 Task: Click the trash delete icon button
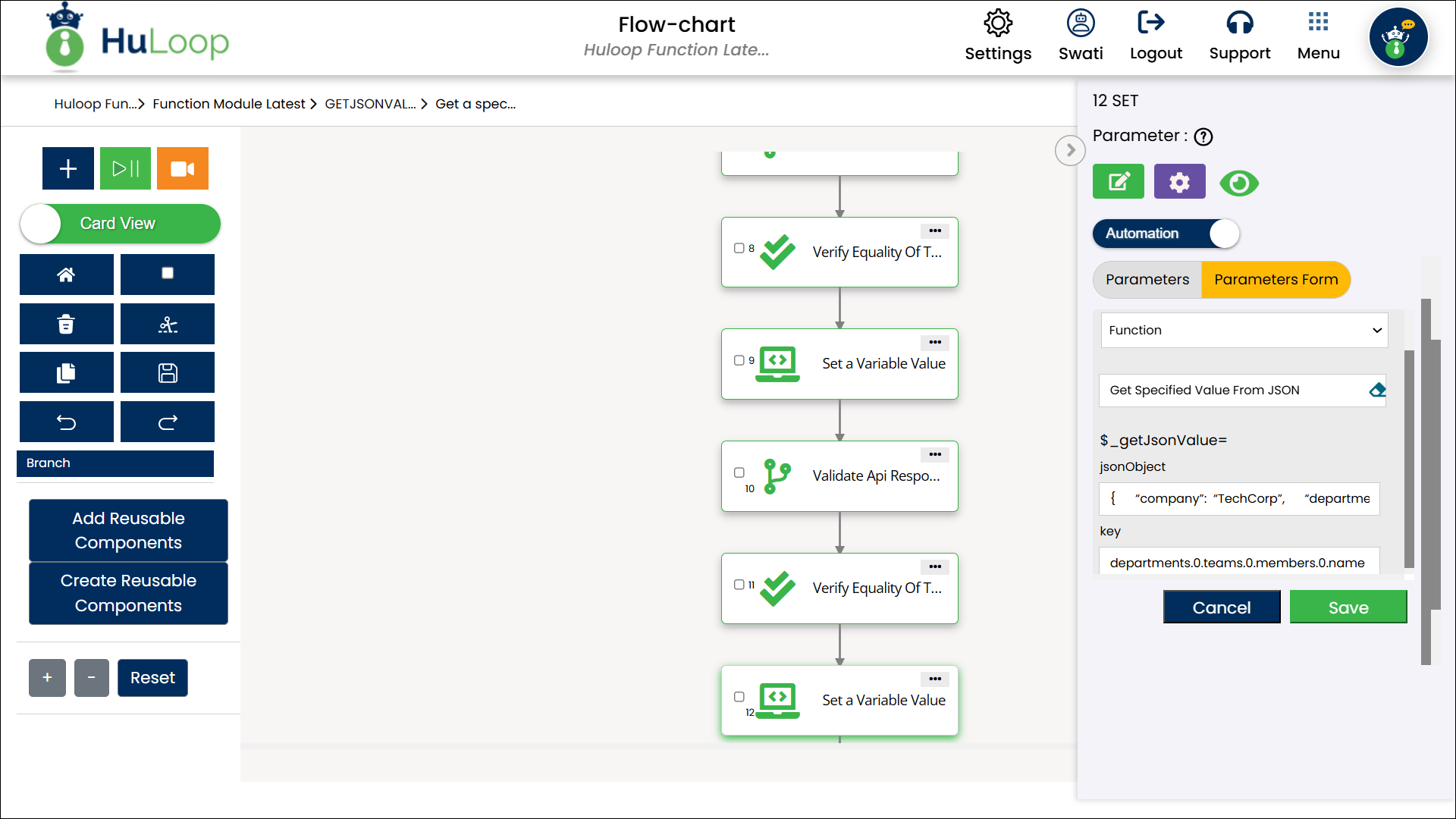coord(66,325)
